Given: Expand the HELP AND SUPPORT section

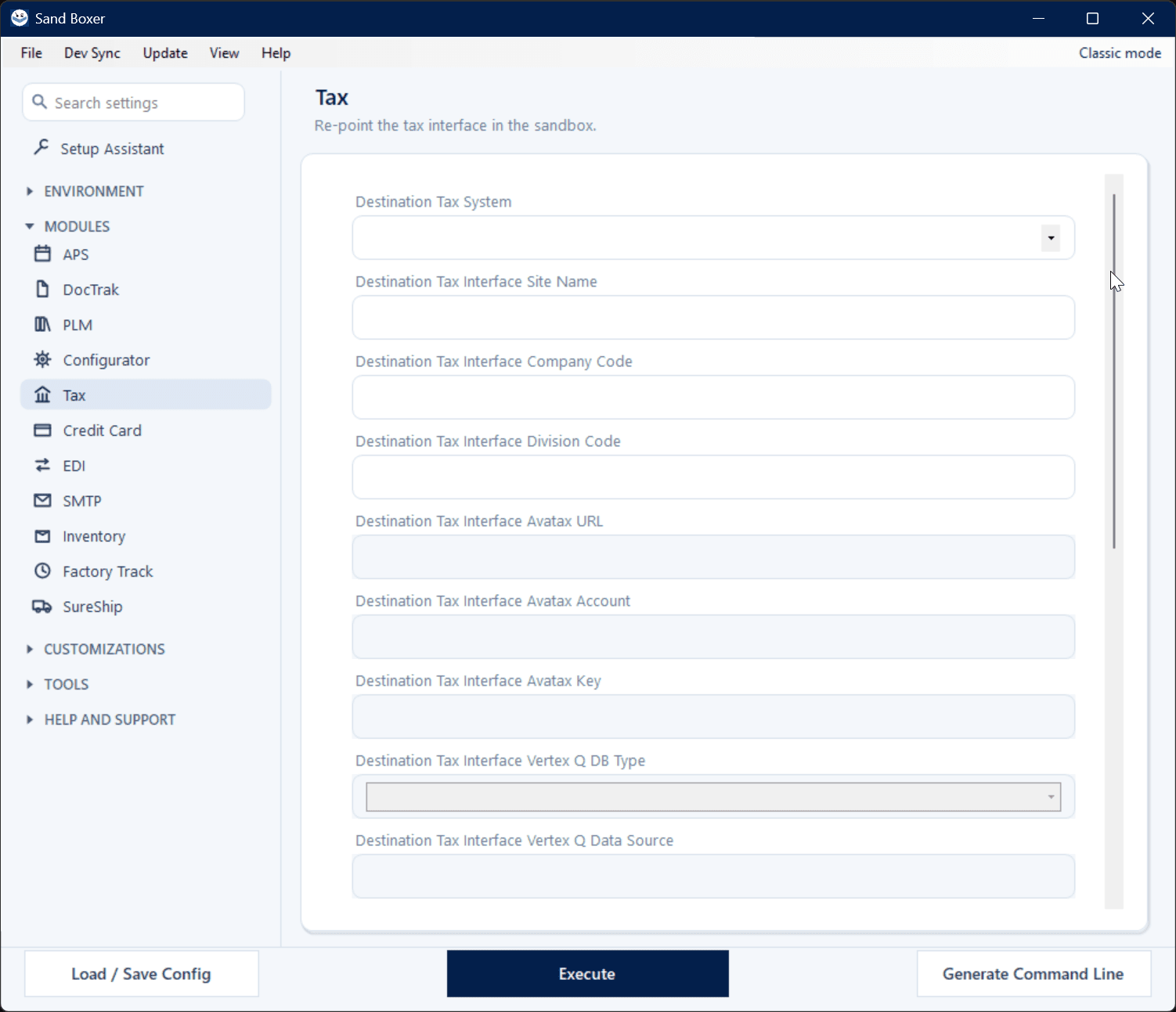Looking at the screenshot, I should coord(102,719).
